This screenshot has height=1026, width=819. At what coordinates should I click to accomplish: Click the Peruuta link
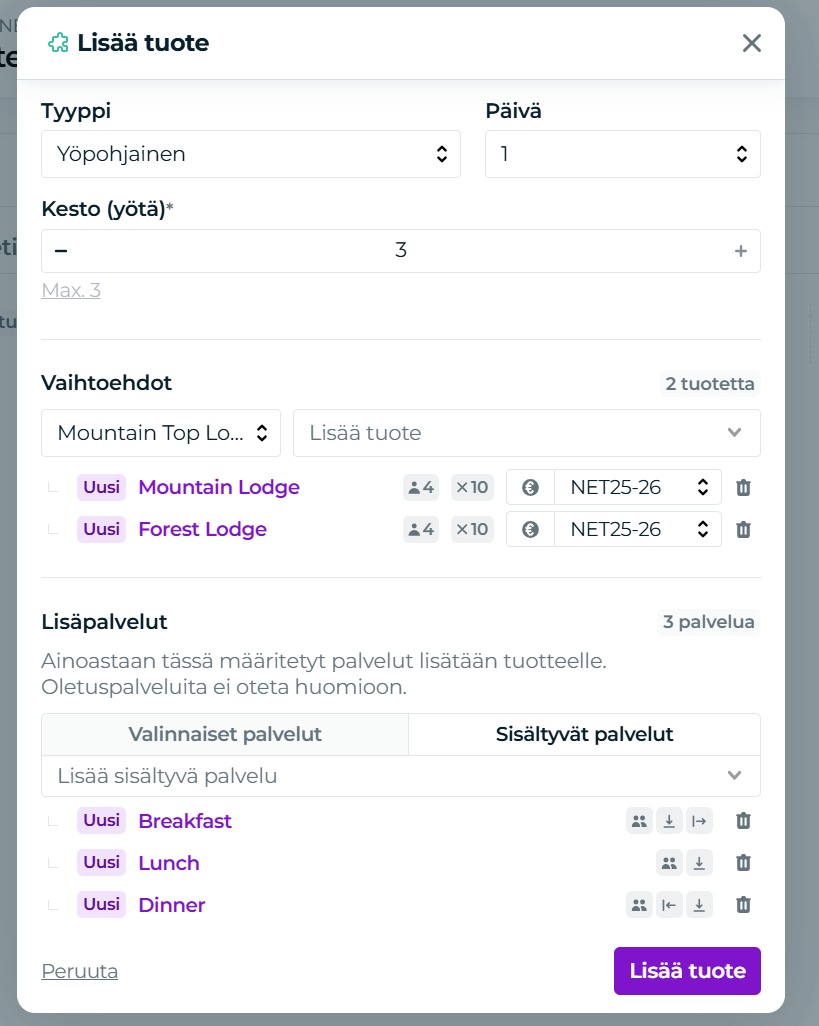[x=80, y=971]
